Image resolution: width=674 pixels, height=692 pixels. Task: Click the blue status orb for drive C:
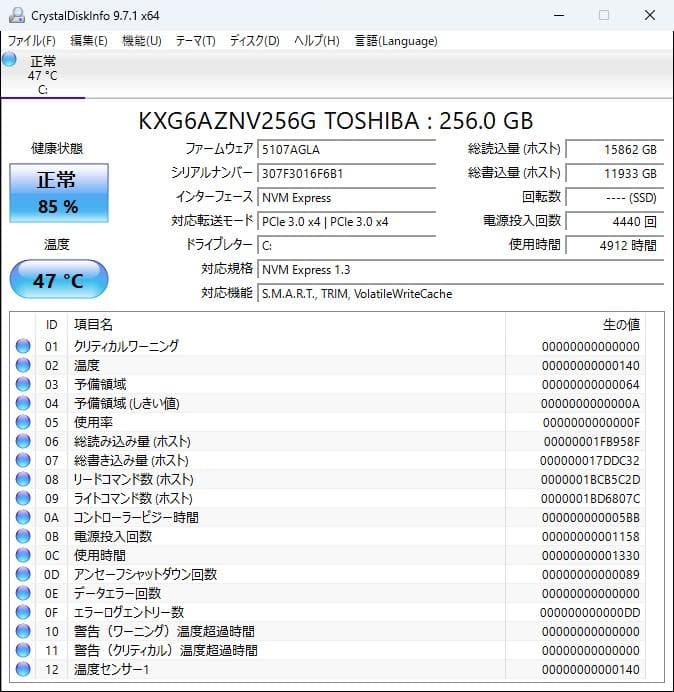point(9,59)
